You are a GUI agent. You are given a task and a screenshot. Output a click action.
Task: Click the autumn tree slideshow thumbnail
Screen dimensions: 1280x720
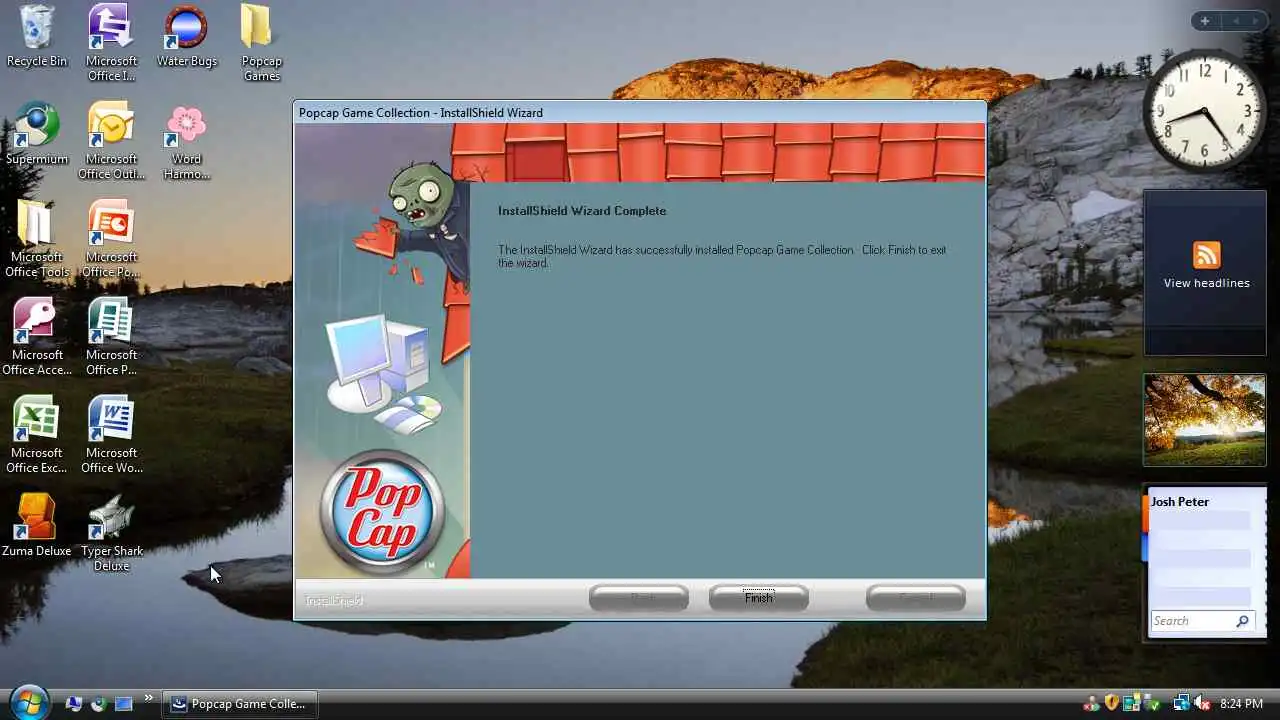1205,420
